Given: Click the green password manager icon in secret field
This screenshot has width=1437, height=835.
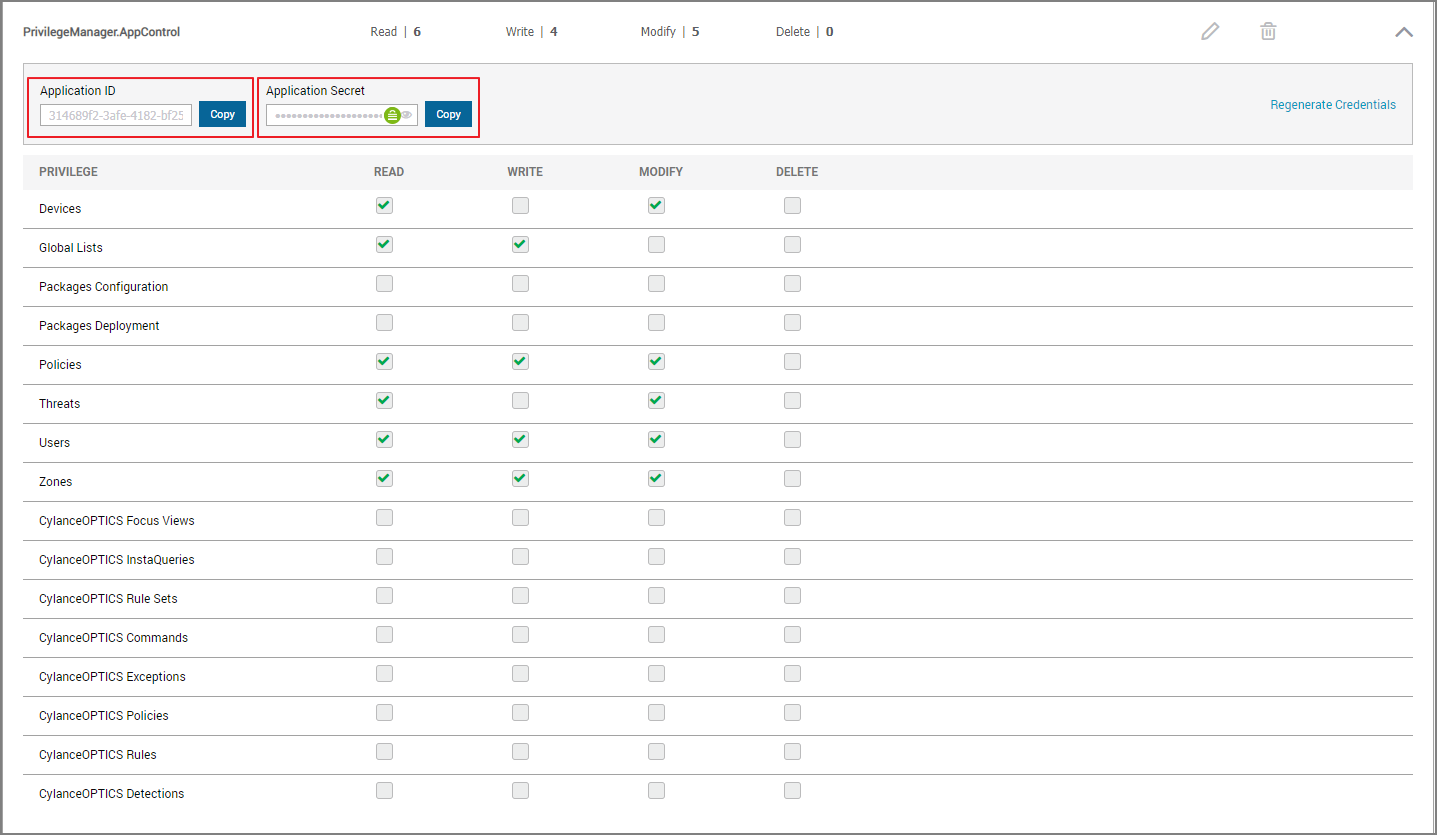Looking at the screenshot, I should tap(393, 115).
